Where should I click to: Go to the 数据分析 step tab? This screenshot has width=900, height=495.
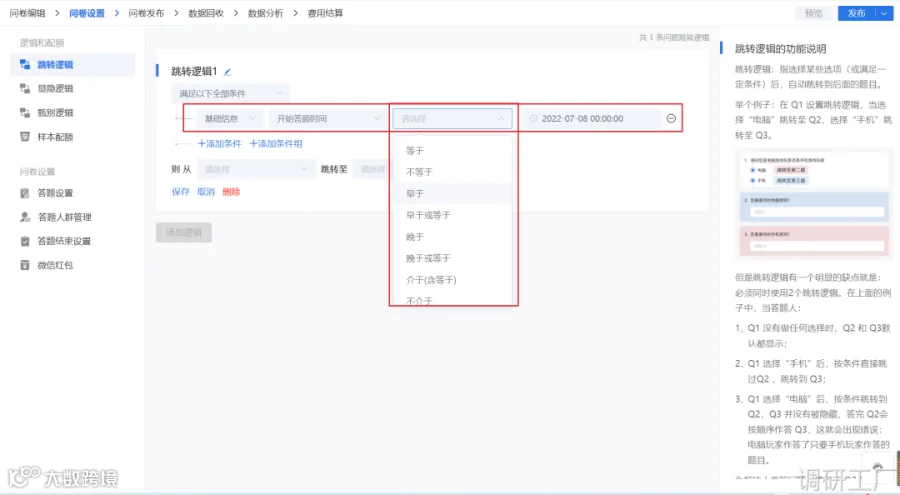(265, 13)
